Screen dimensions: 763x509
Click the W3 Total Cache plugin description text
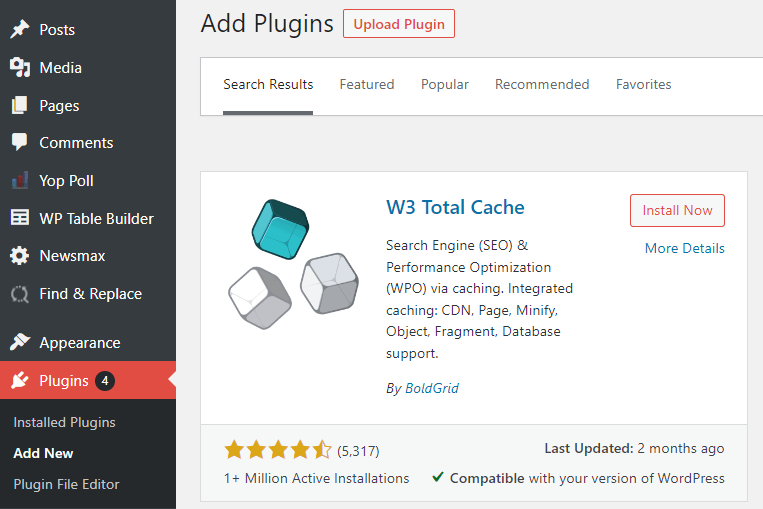479,299
